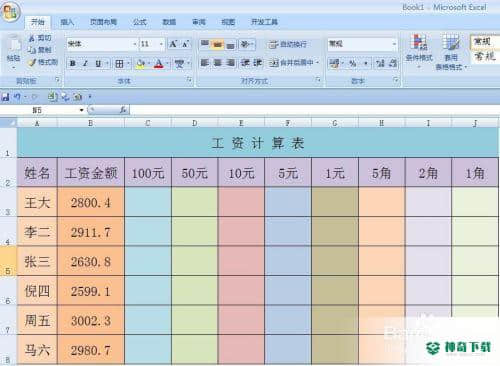Click the font color A icon
The image size is (500, 366).
(x=159, y=63)
